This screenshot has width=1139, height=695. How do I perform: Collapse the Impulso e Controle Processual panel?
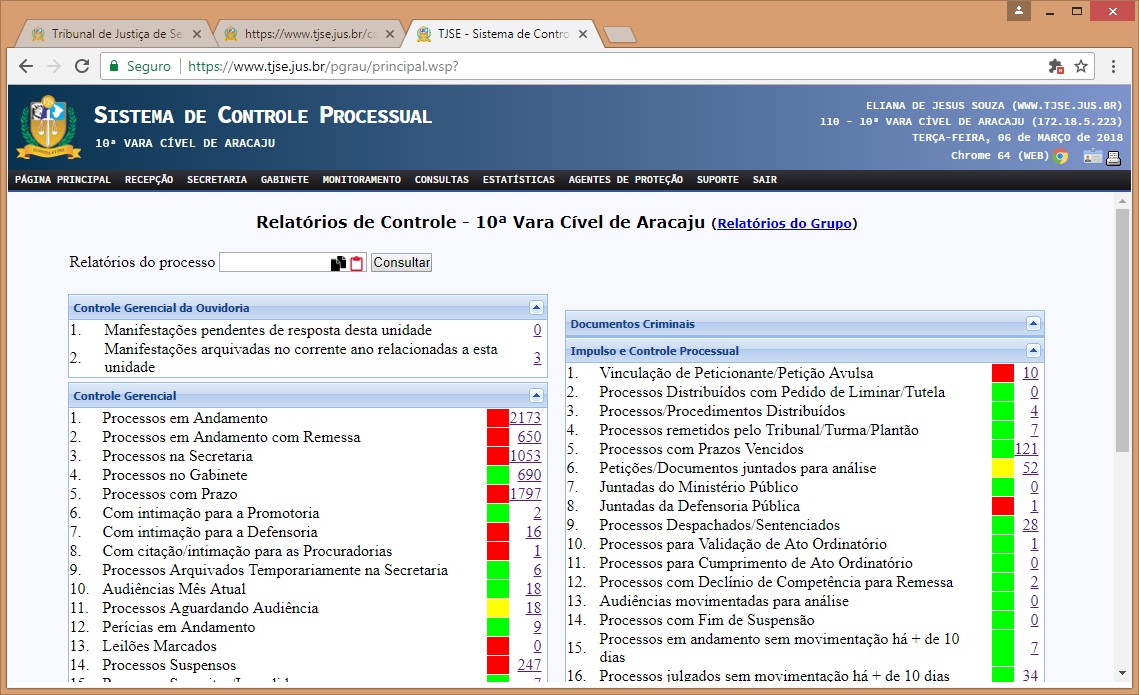click(1033, 351)
